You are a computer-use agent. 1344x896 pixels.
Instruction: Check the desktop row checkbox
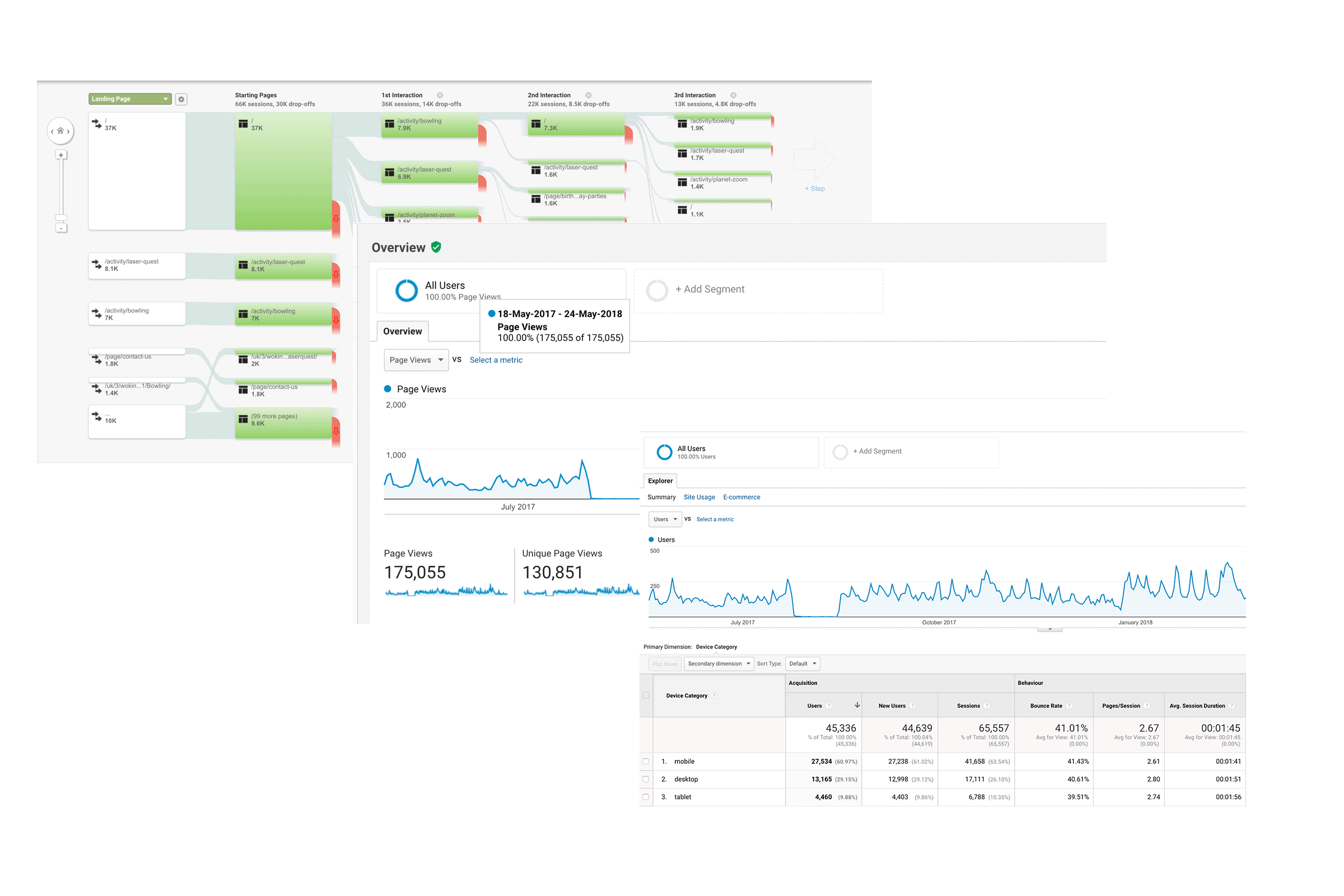point(646,779)
